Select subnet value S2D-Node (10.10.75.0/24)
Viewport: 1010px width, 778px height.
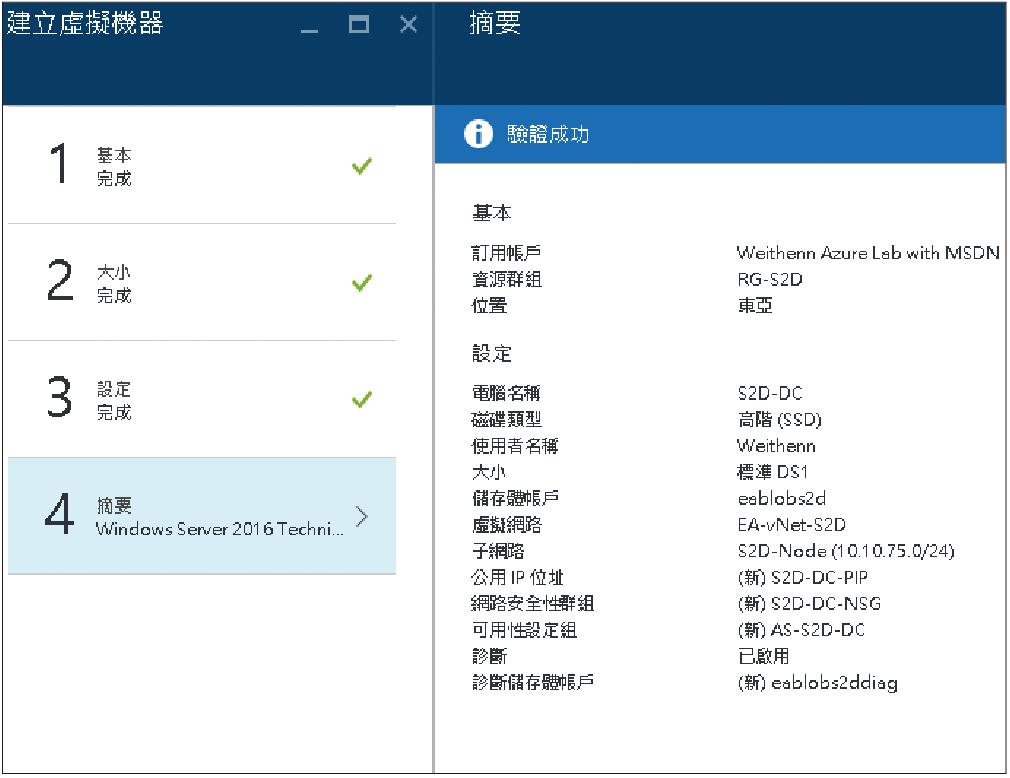[x=846, y=551]
